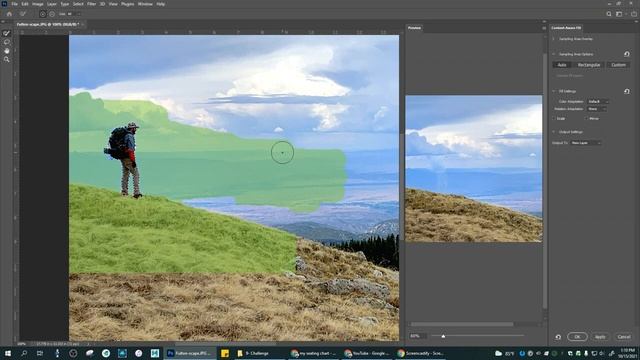Choose the Rectangular sampling area option

pyautogui.click(x=589, y=65)
